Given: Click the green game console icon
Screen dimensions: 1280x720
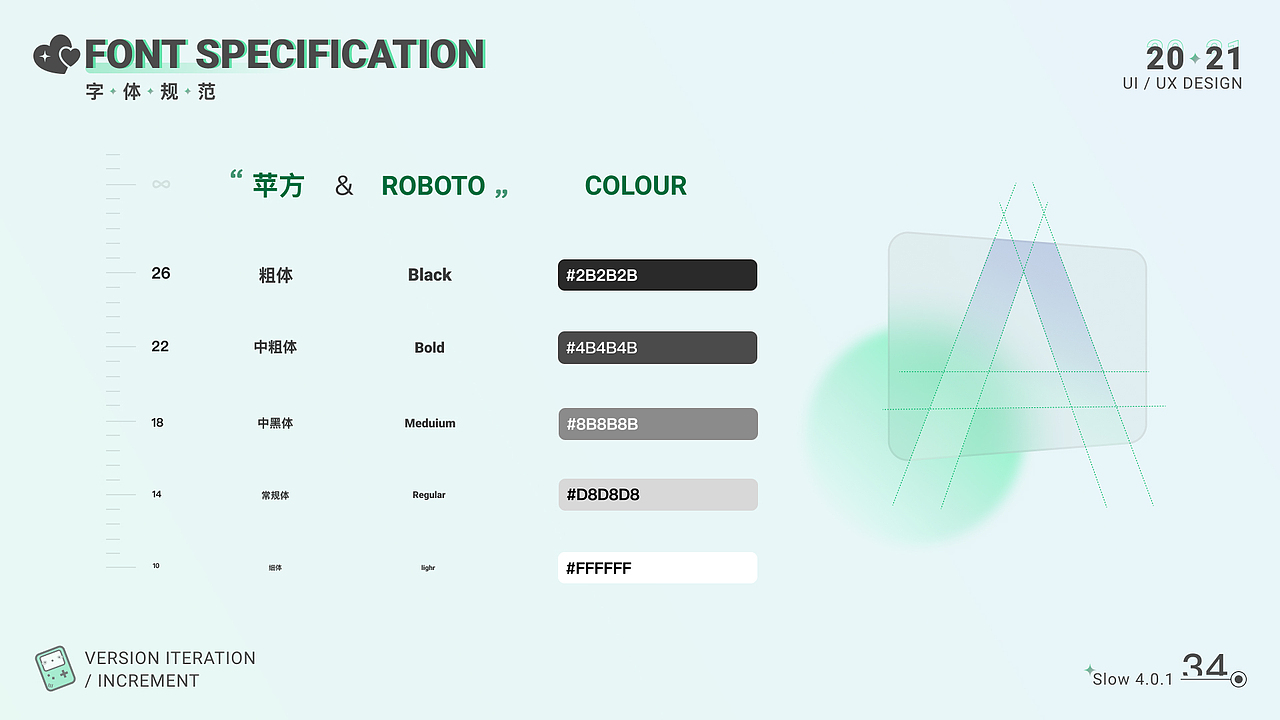Looking at the screenshot, I should pos(55,669).
